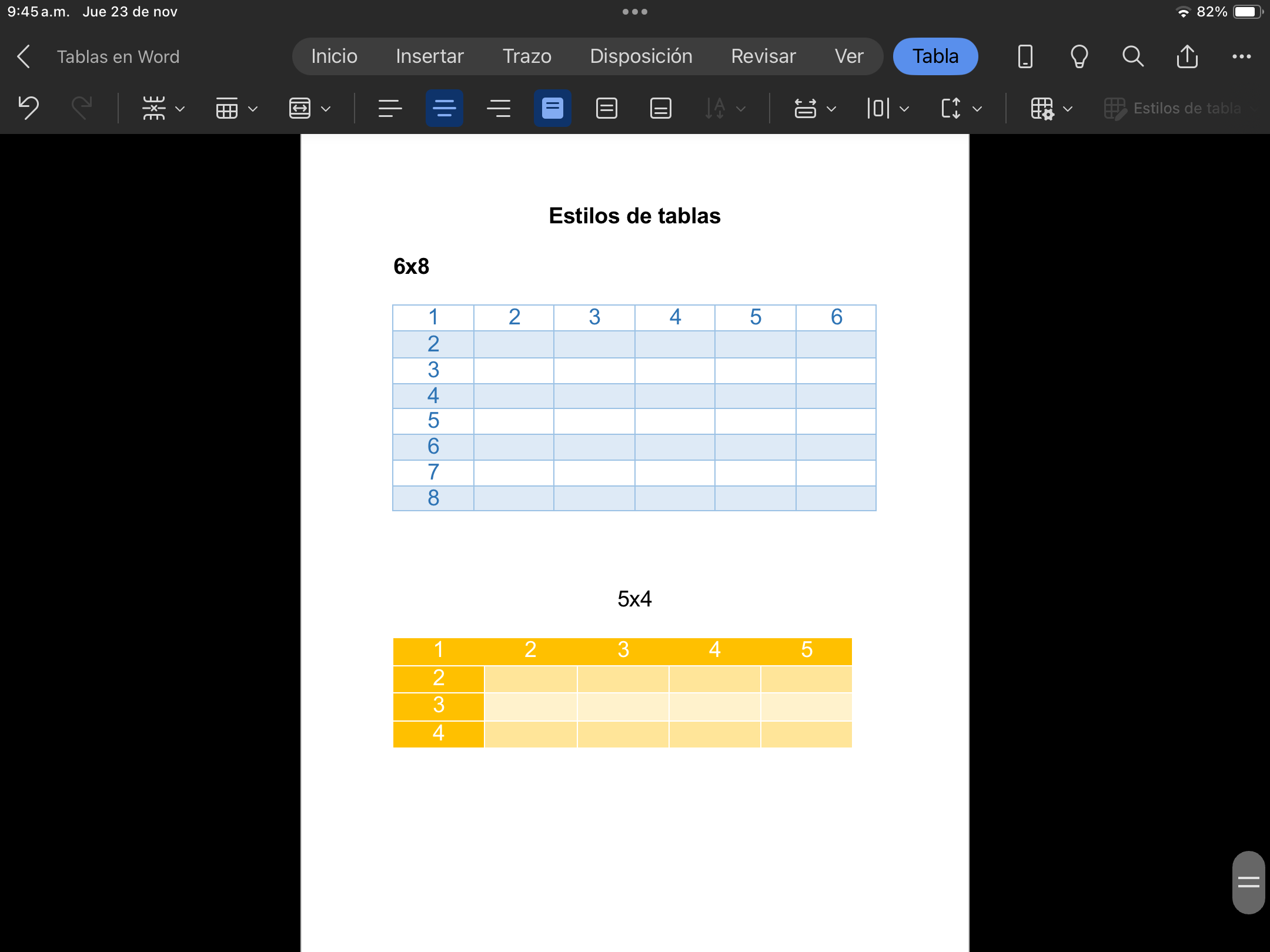This screenshot has height=952, width=1270.
Task: Toggle center horizontal alignment
Action: pos(444,108)
